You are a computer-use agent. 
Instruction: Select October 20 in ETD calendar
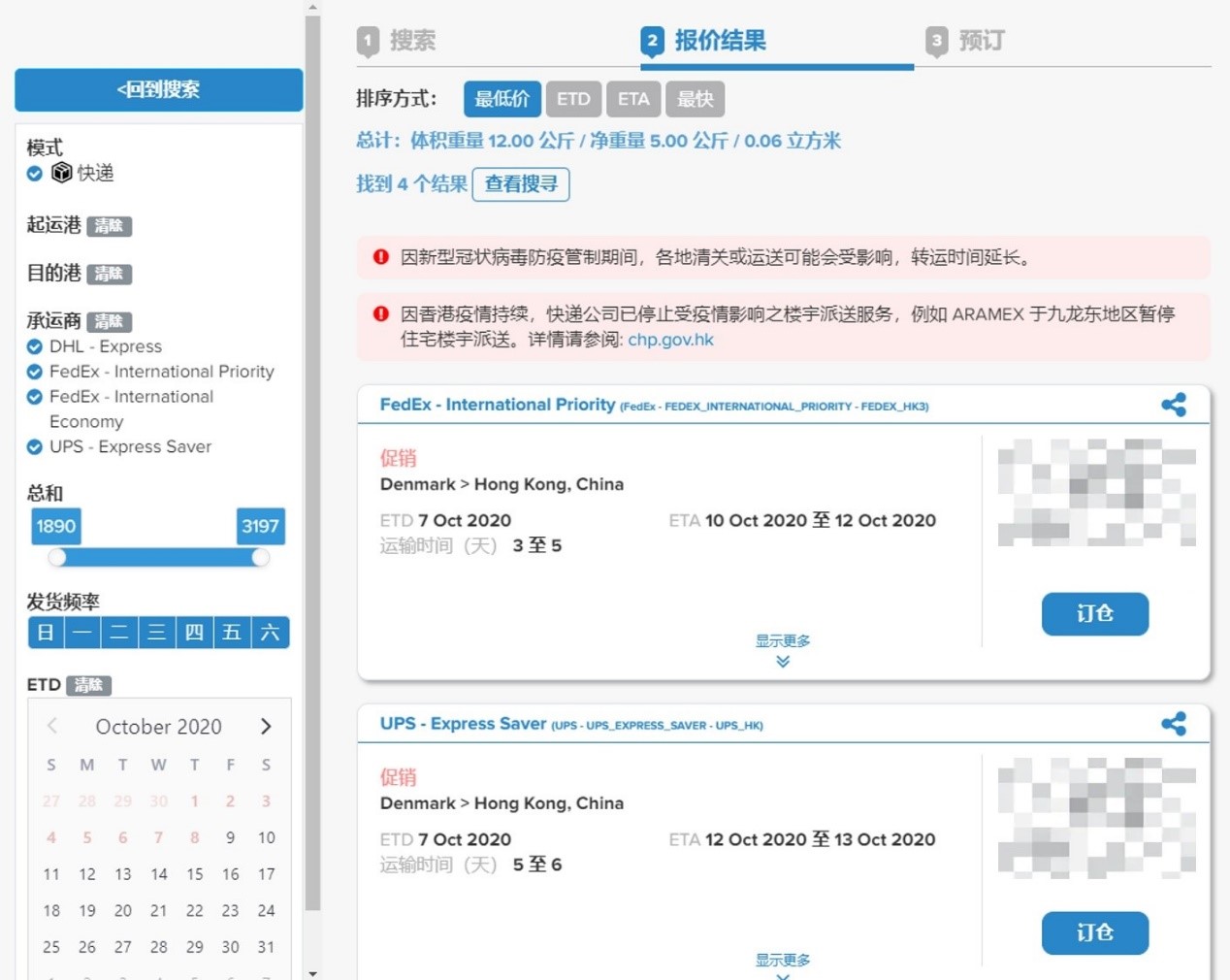(x=123, y=910)
